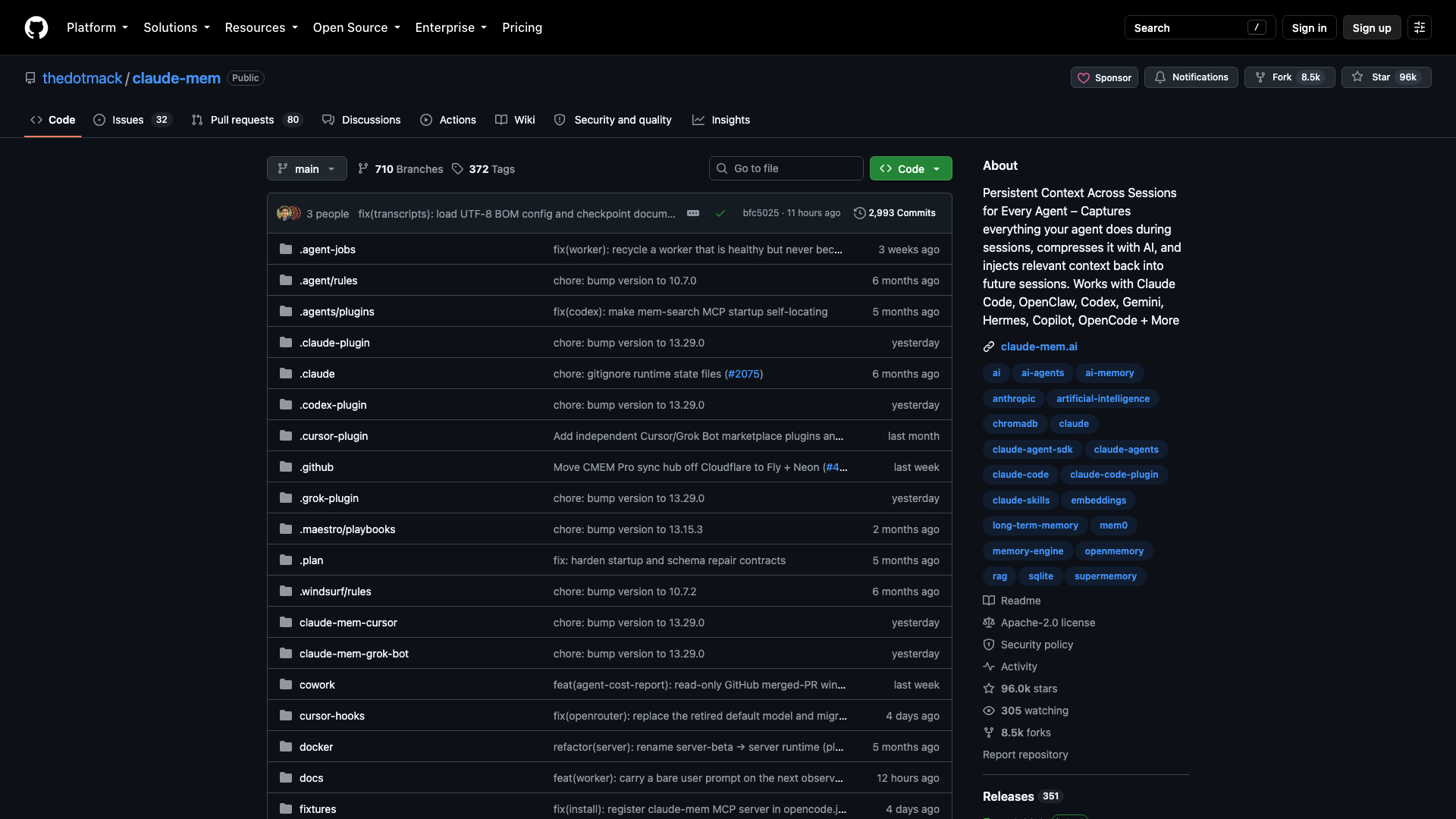Screen dimensions: 1456x819
Task: Select the Security policy shield icon
Action: (989, 645)
